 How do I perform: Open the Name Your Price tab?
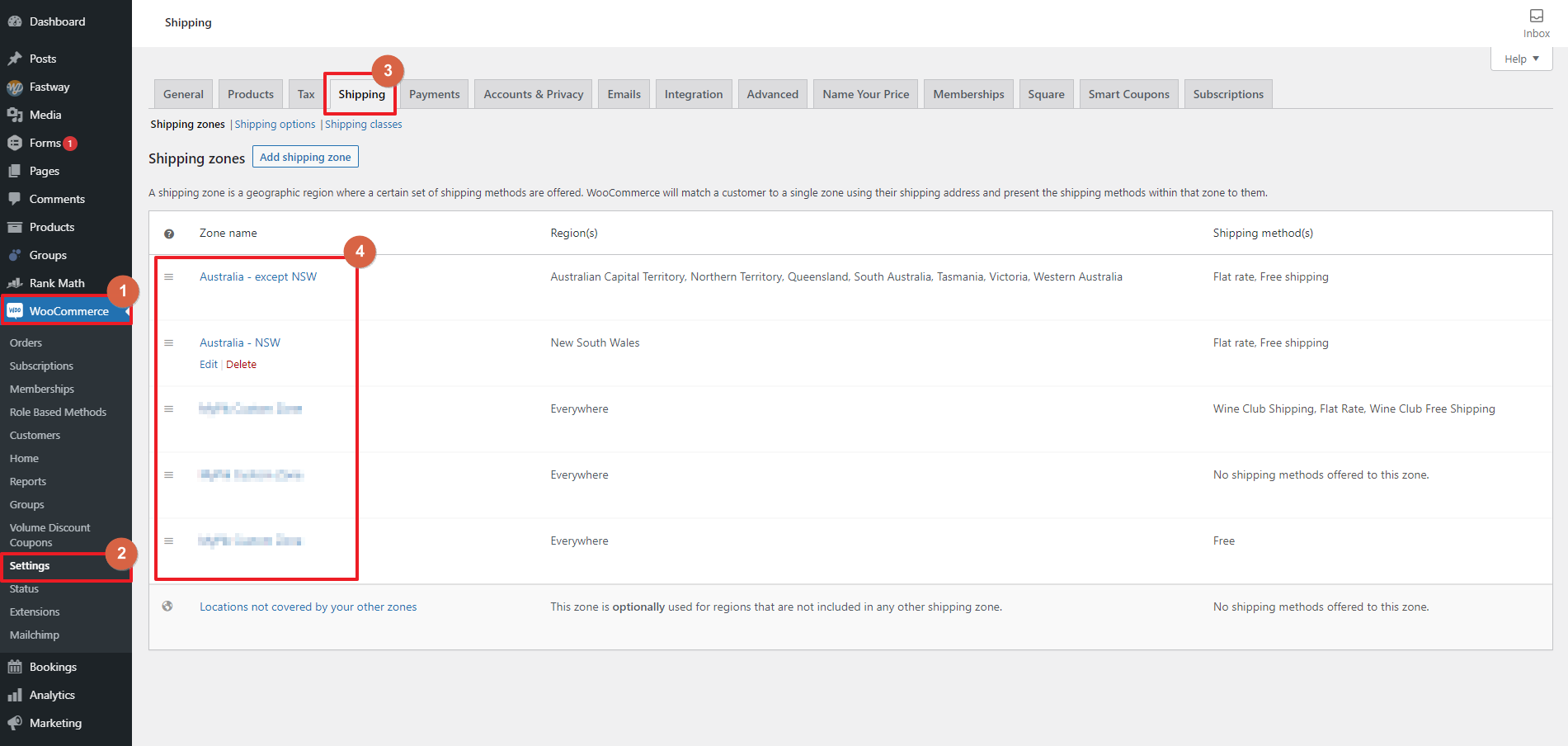coord(866,94)
